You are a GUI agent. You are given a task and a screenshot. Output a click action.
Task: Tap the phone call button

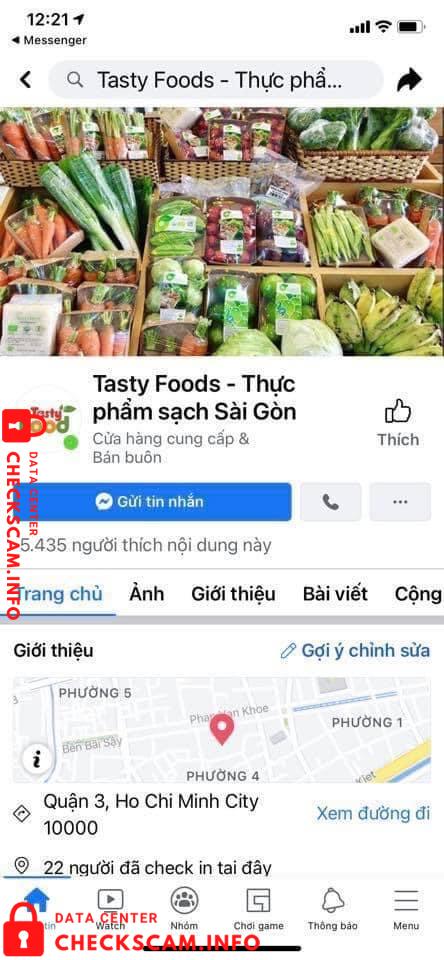(331, 502)
